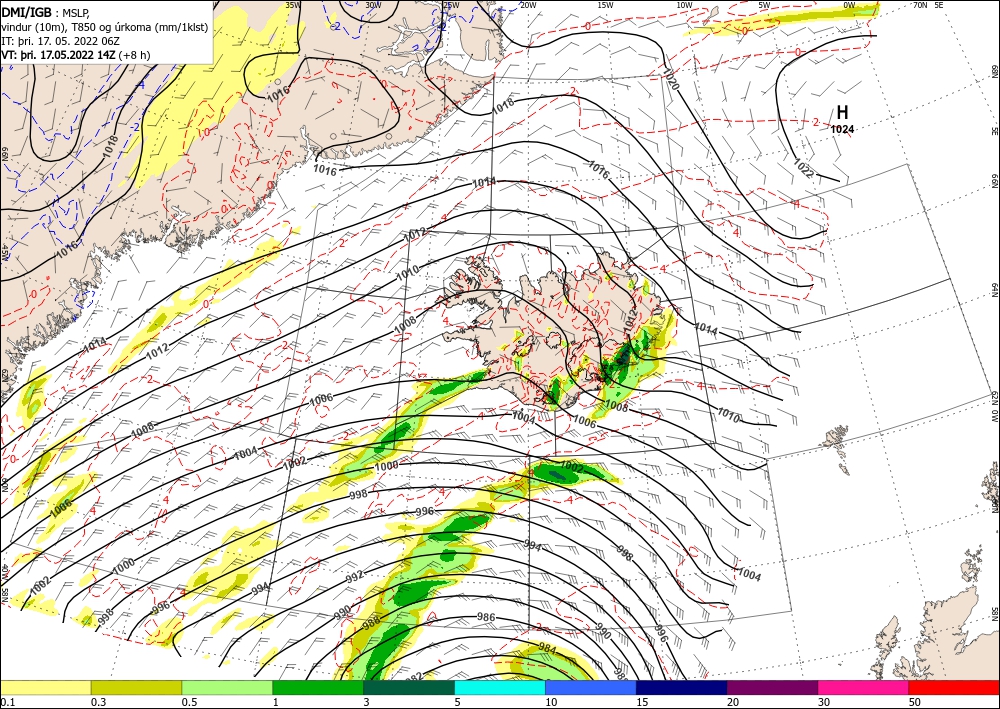This screenshot has width=1000, height=709.
Task: Click the '20' legend scale value
Action: [733, 702]
